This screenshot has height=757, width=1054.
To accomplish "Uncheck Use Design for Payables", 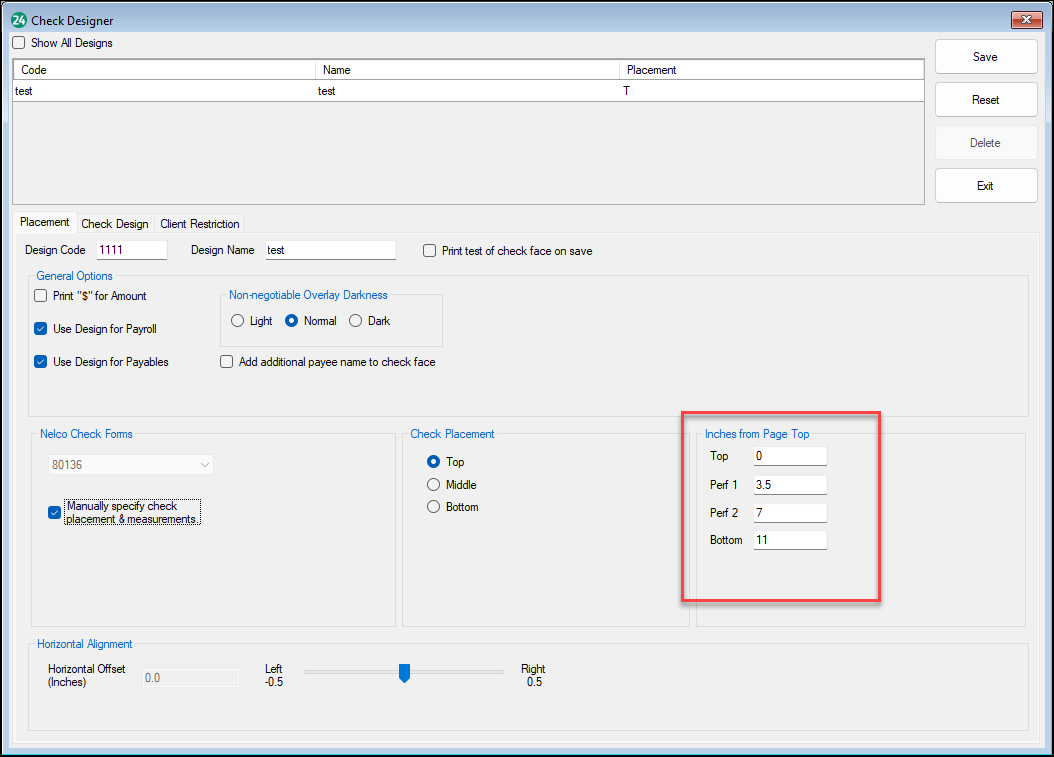I will coord(41,362).
